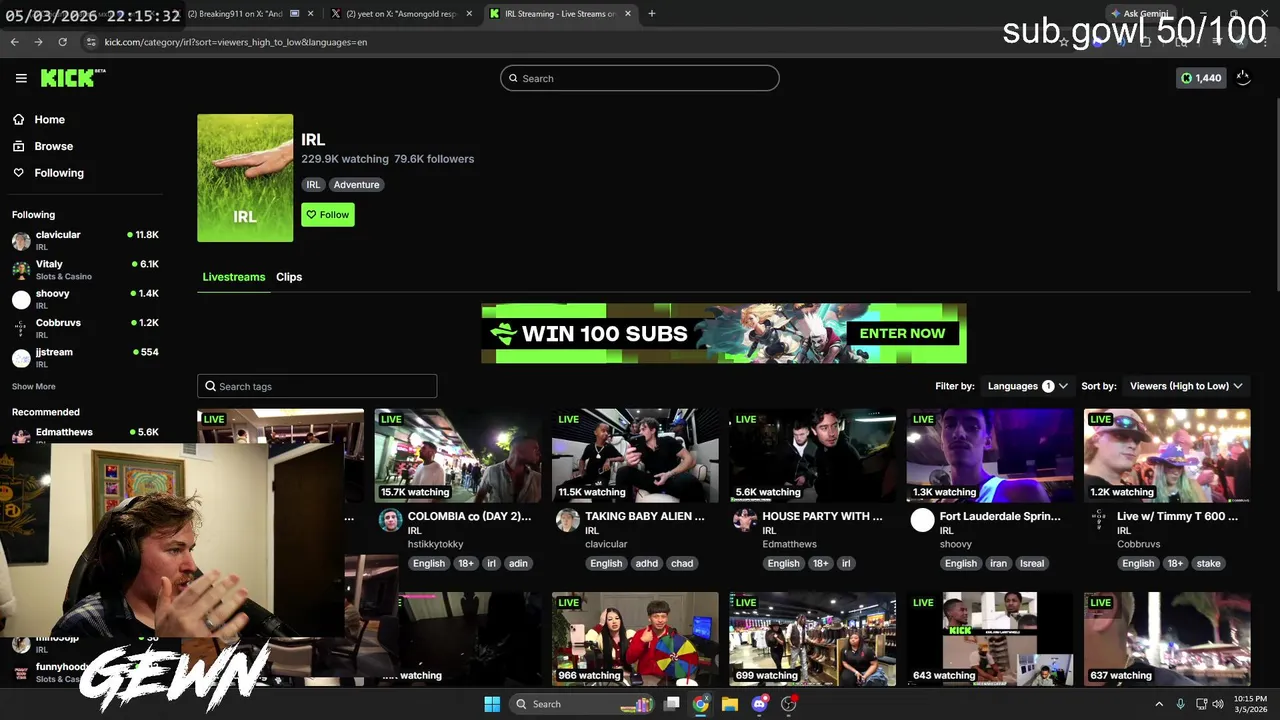Expand Show More under Following
Viewport: 1280px width, 720px height.
click(33, 386)
